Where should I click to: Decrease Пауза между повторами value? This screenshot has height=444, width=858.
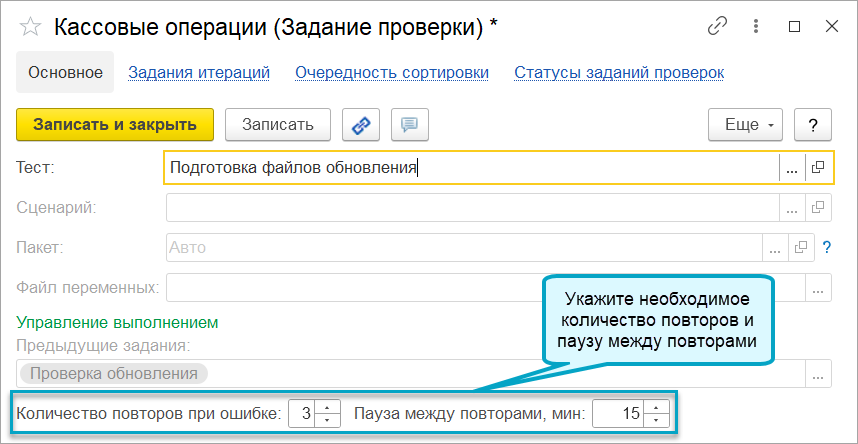pos(656,419)
